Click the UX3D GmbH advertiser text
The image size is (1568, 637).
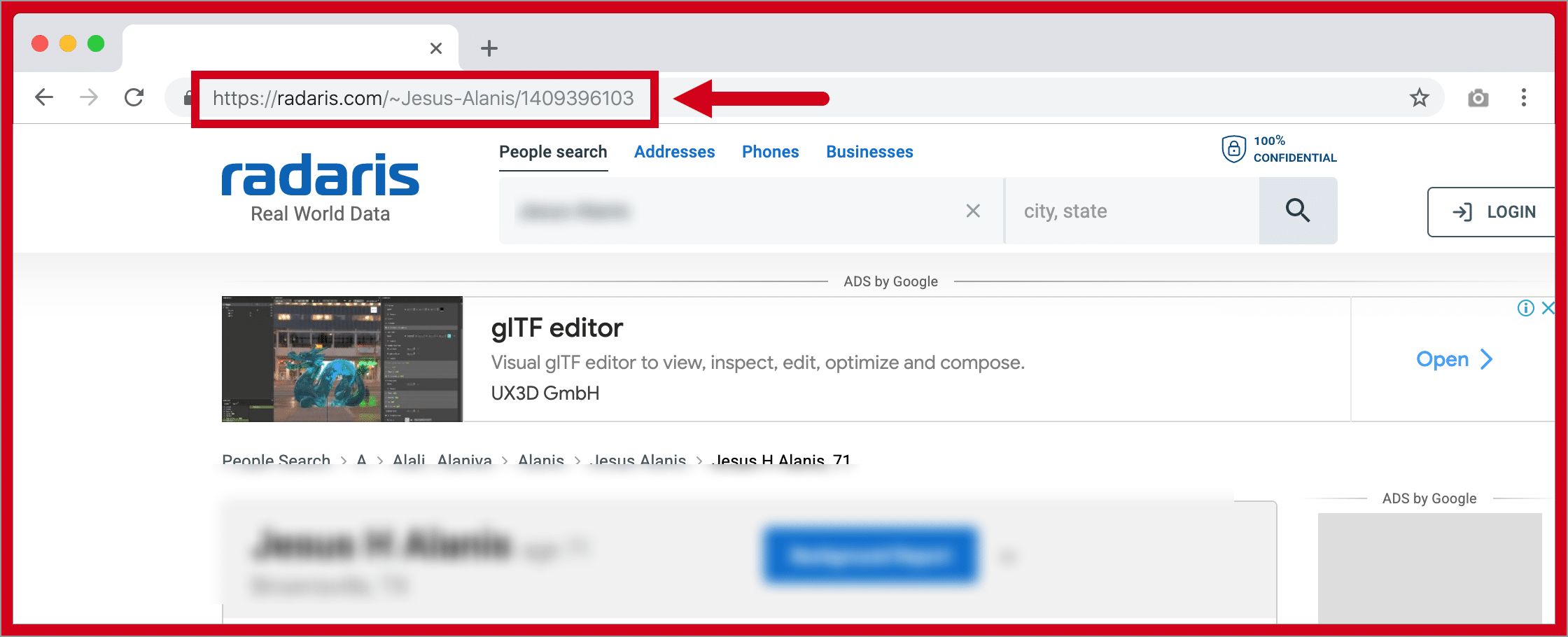[545, 393]
